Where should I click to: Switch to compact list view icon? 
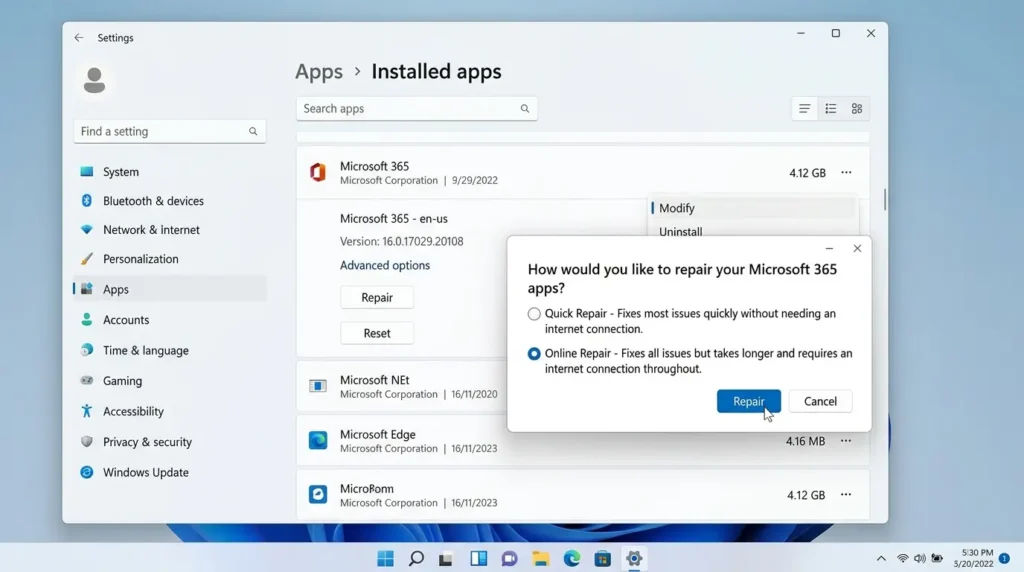(805, 108)
